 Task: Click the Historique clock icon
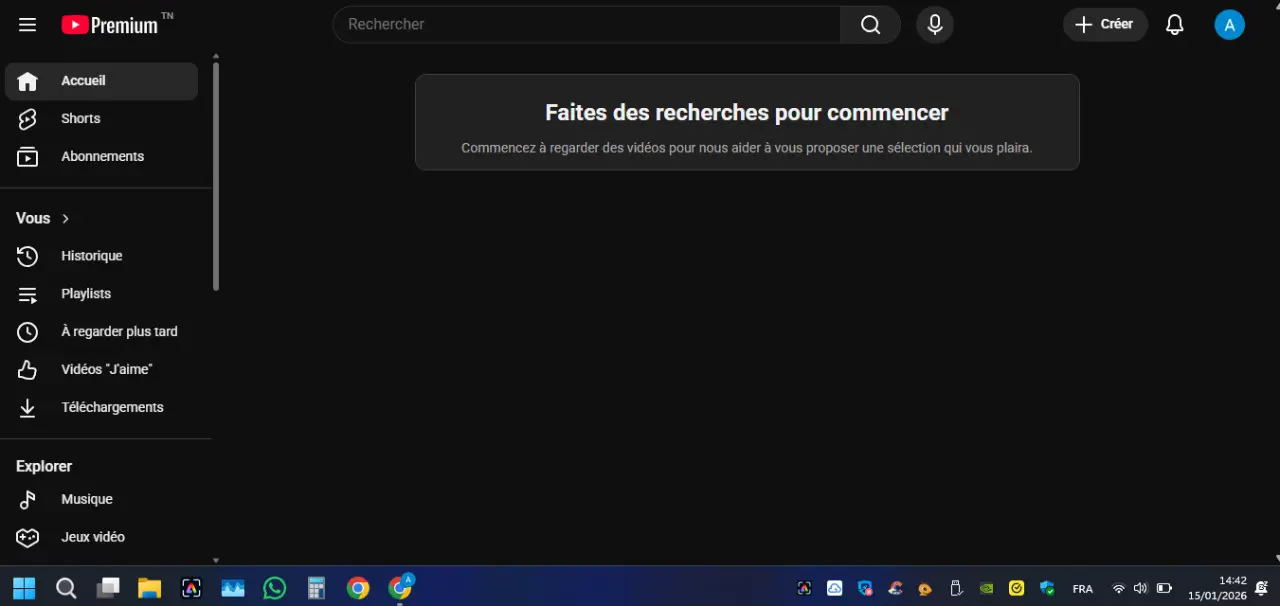click(x=27, y=256)
